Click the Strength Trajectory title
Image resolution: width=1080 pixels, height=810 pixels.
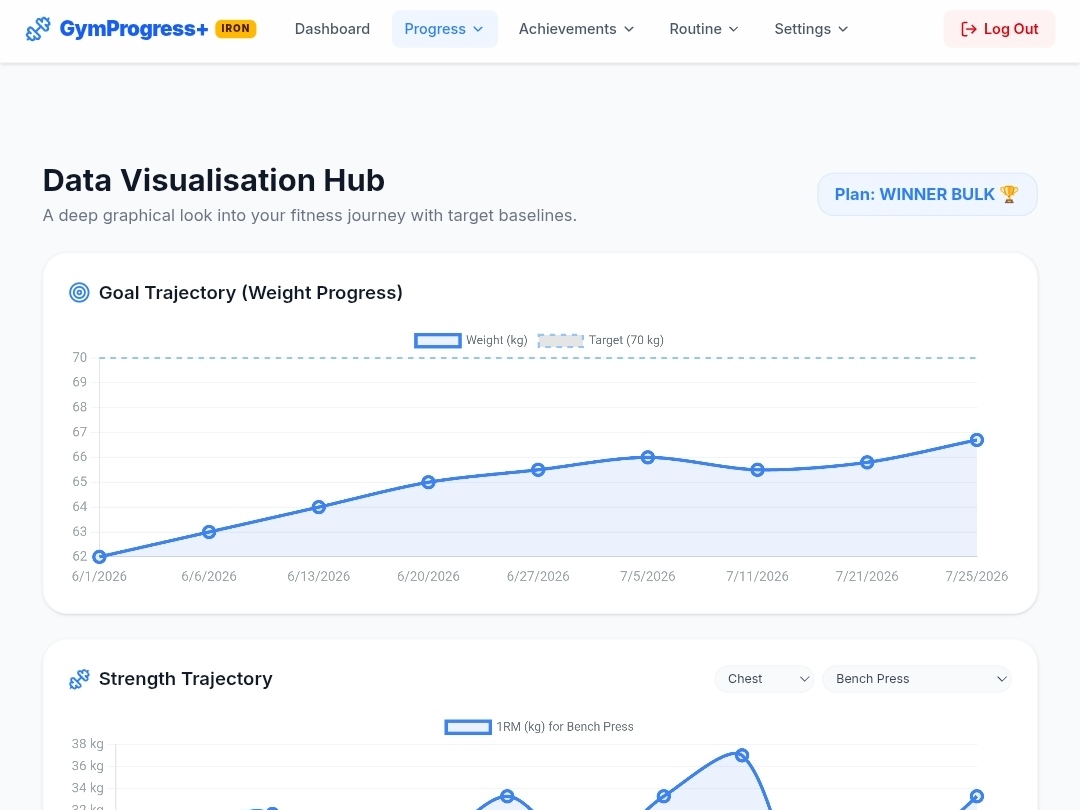point(186,679)
